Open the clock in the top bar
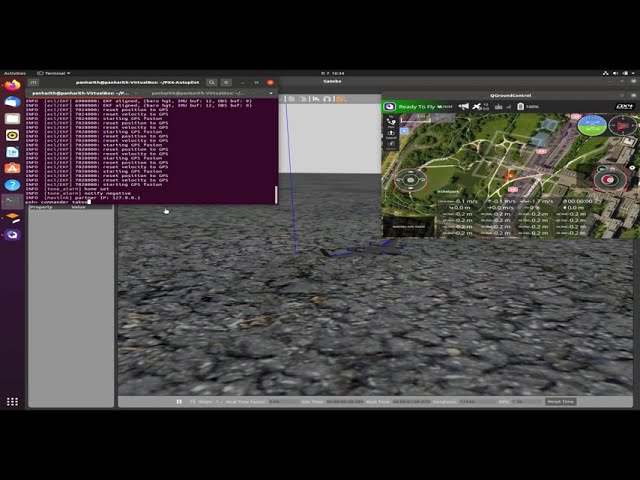This screenshot has width=640, height=480. pyautogui.click(x=333, y=73)
